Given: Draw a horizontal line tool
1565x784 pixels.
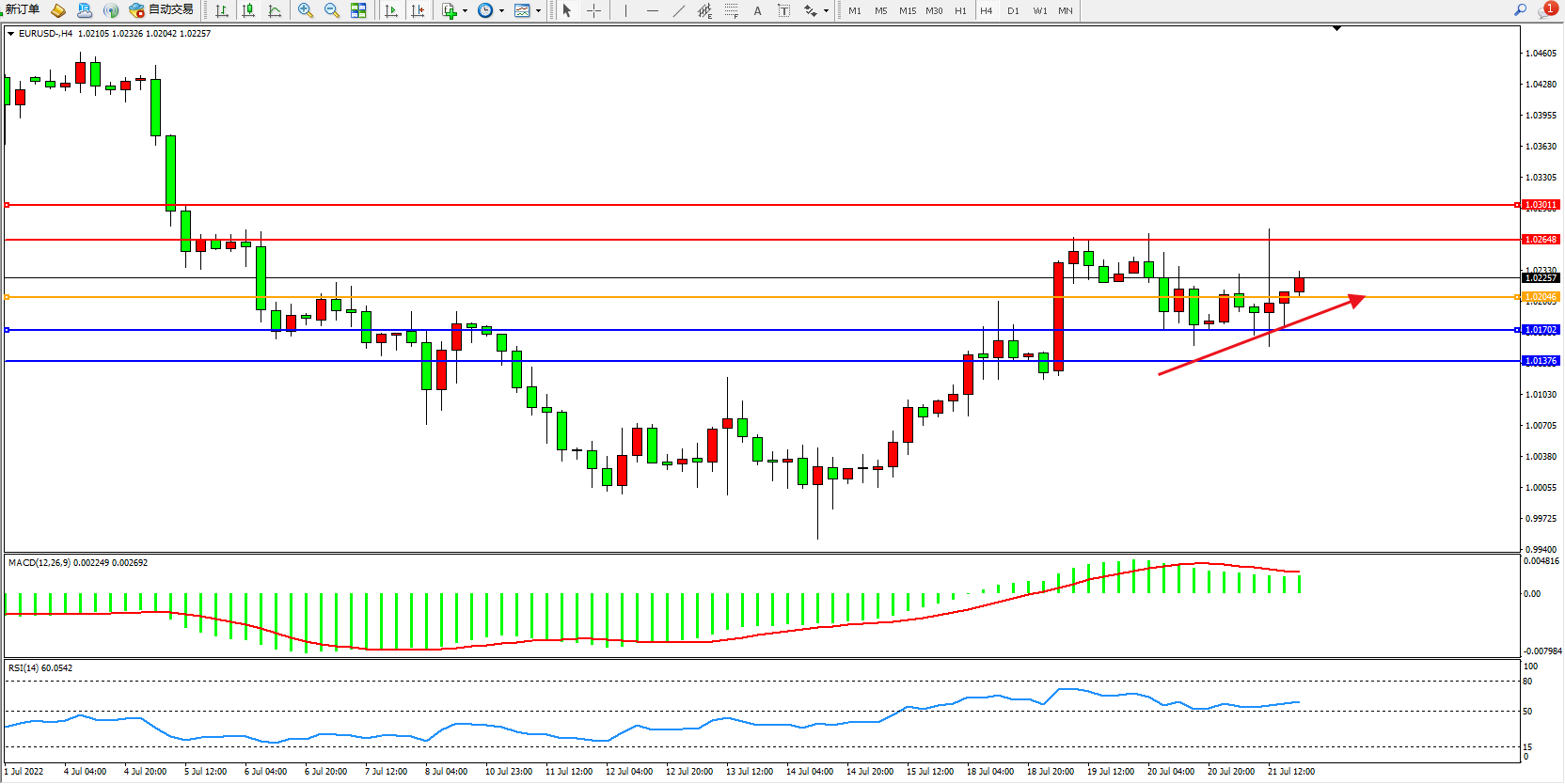Looking at the screenshot, I should click(x=653, y=11).
